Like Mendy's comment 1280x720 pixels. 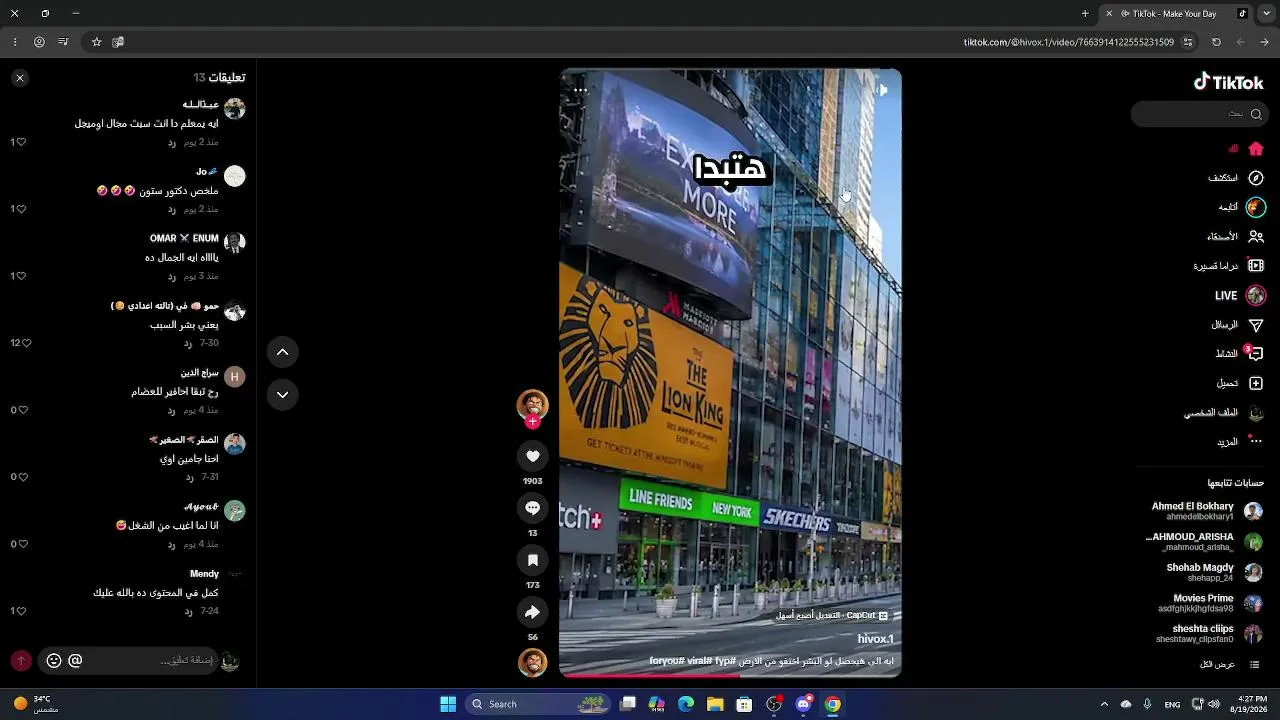point(21,611)
